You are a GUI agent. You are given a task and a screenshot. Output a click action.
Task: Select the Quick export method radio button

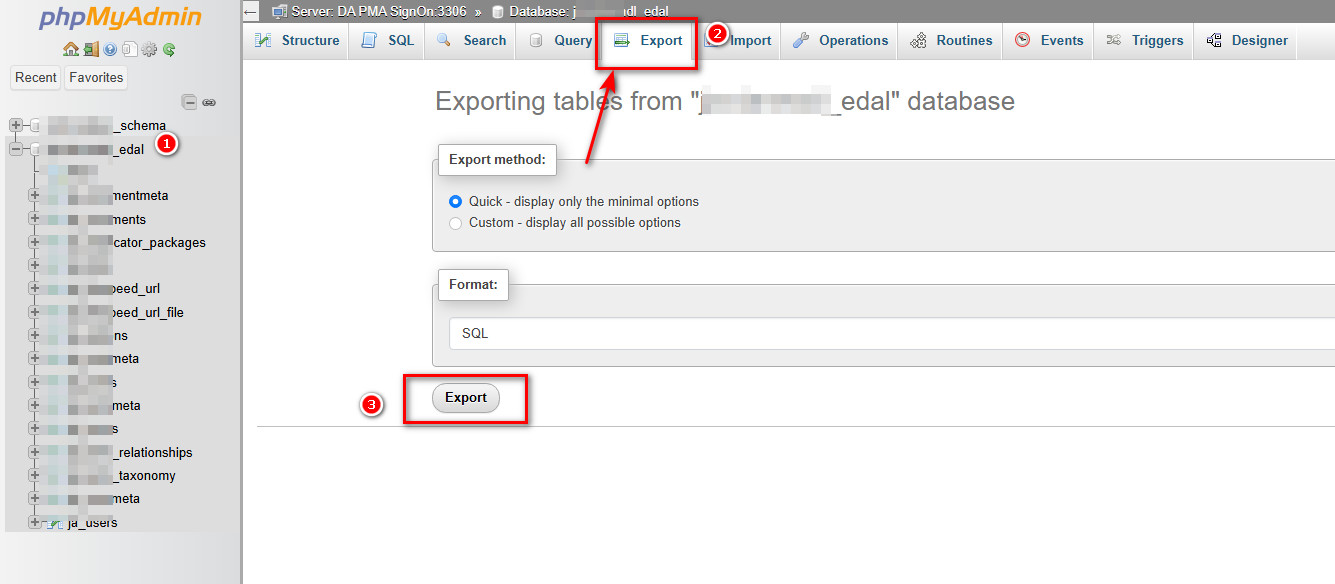click(456, 201)
